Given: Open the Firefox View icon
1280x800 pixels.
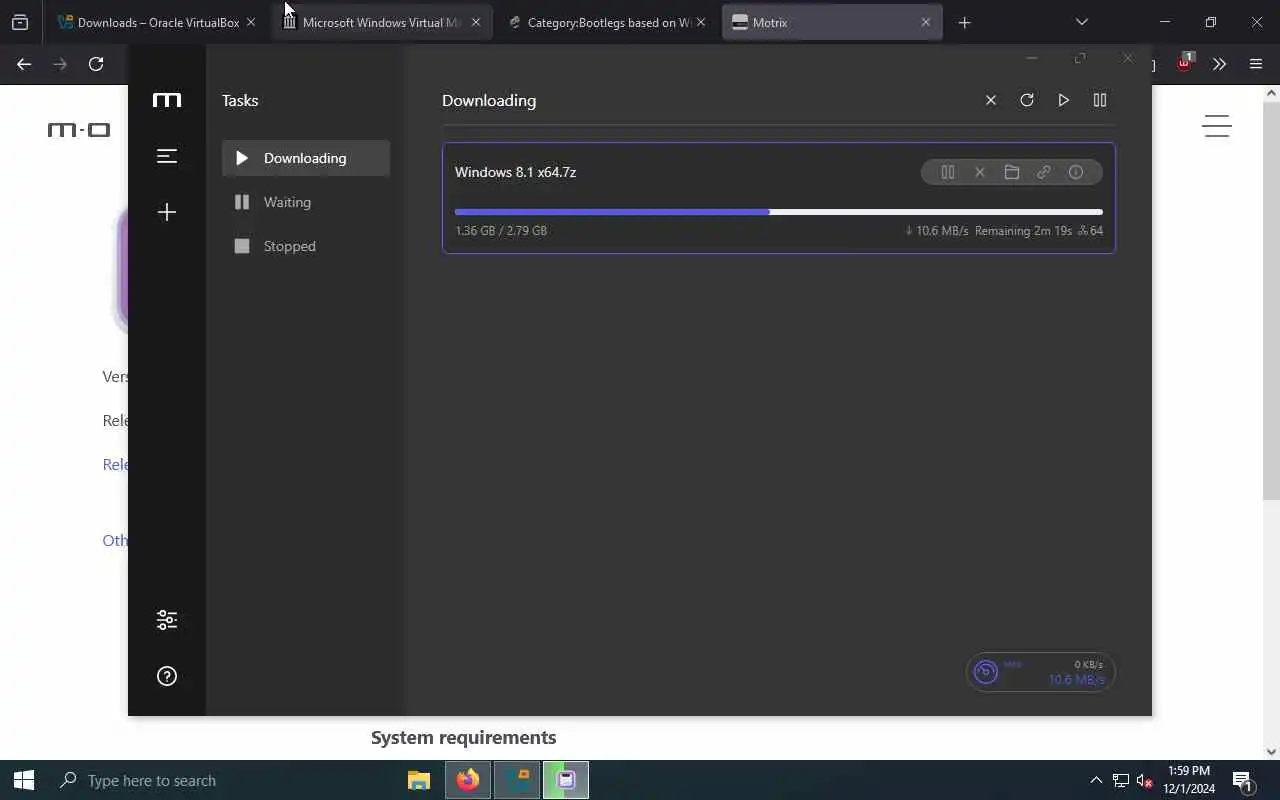Looking at the screenshot, I should click(x=20, y=22).
